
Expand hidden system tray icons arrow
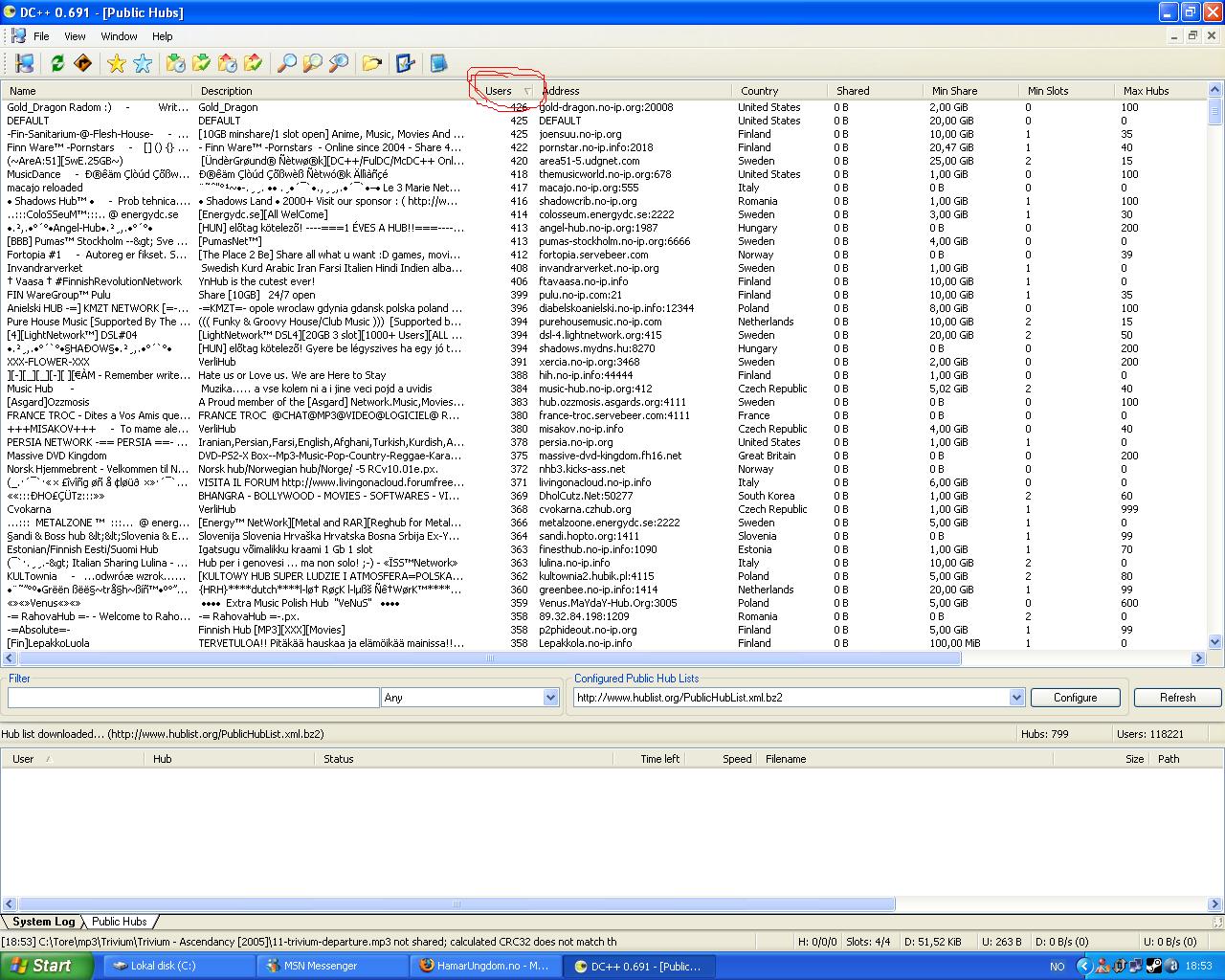[x=1083, y=966]
